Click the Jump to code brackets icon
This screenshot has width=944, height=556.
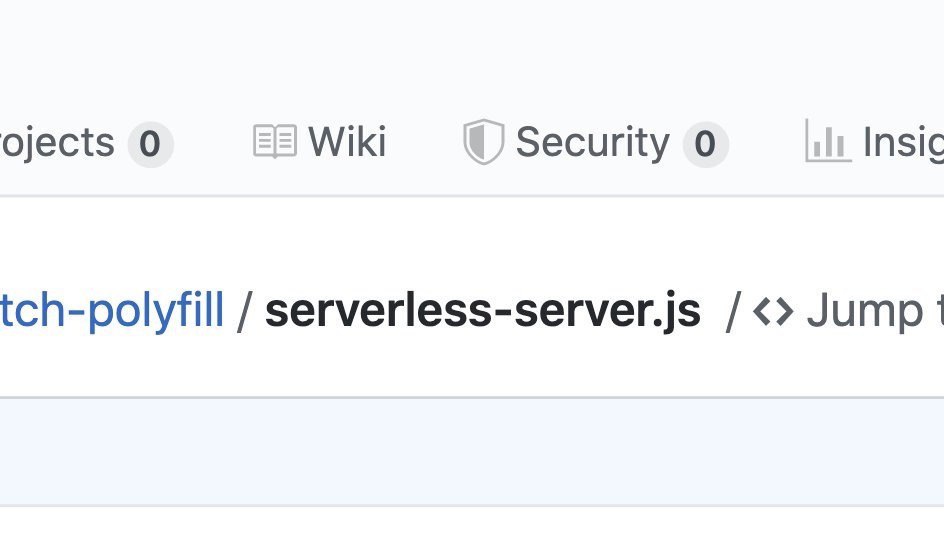click(773, 312)
